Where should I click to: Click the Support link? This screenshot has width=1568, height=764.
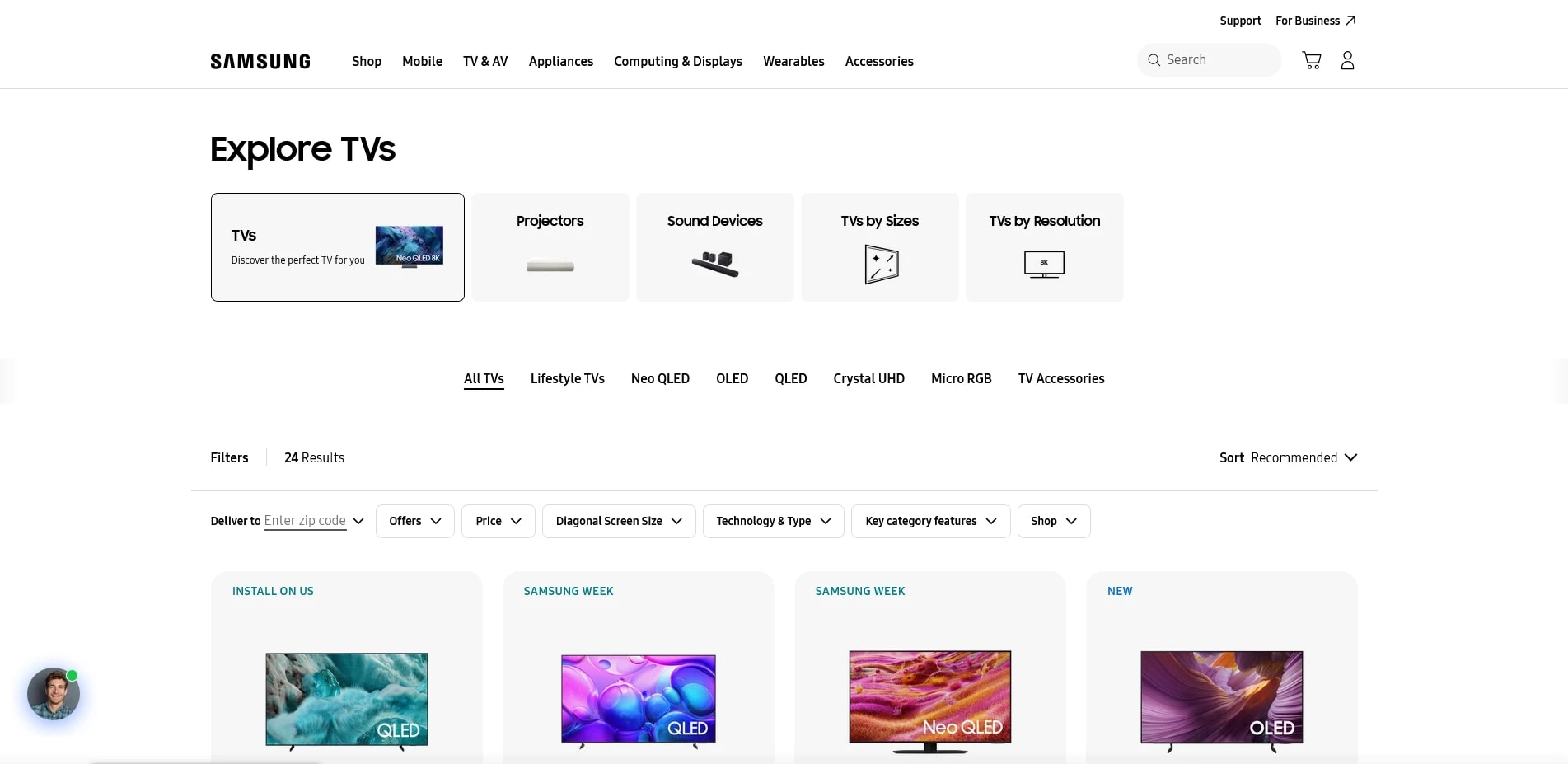click(x=1240, y=21)
